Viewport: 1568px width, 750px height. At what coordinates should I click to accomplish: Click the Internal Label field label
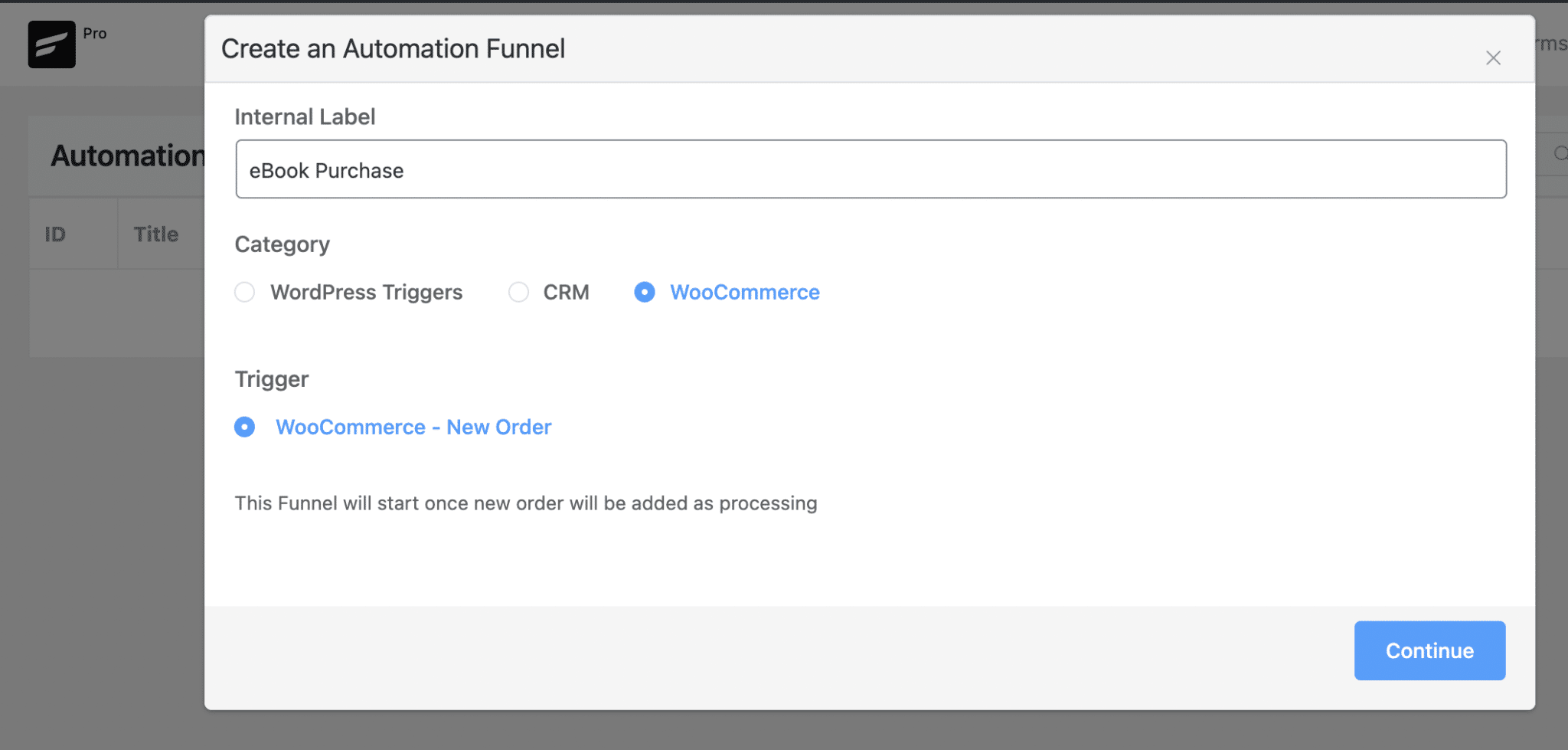tap(305, 116)
